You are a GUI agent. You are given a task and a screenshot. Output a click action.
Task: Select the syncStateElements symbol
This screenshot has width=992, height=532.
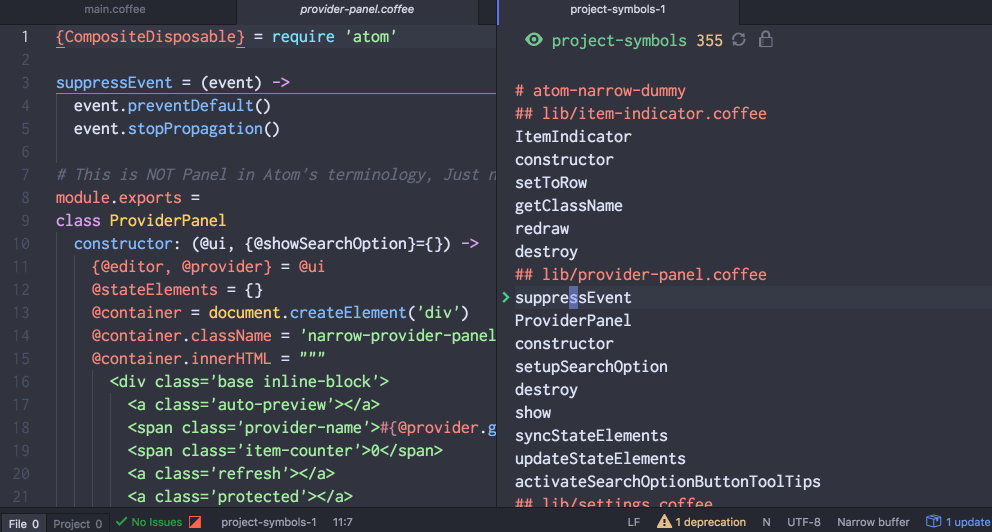coord(591,436)
